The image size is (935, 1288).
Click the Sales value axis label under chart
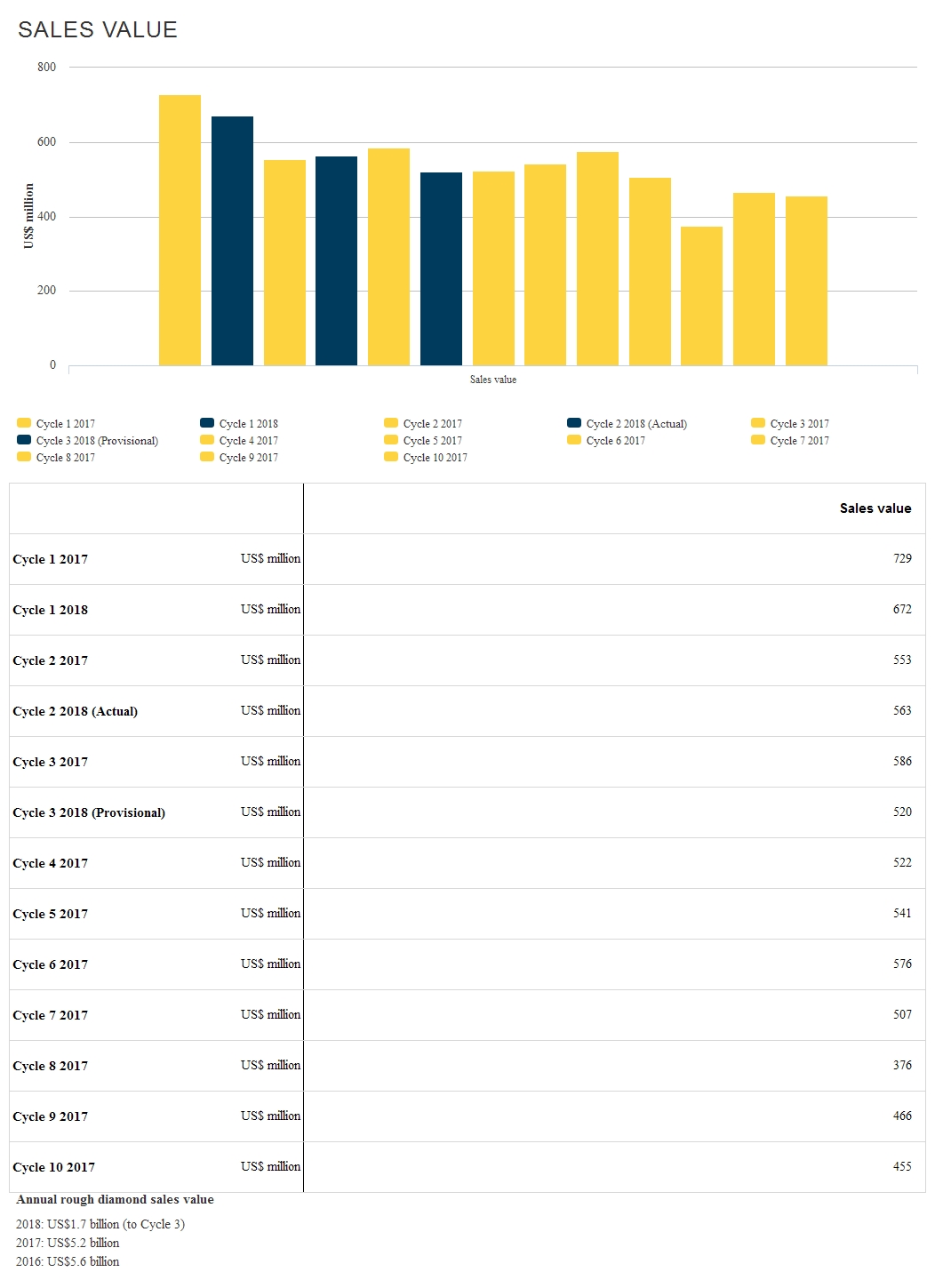click(493, 380)
